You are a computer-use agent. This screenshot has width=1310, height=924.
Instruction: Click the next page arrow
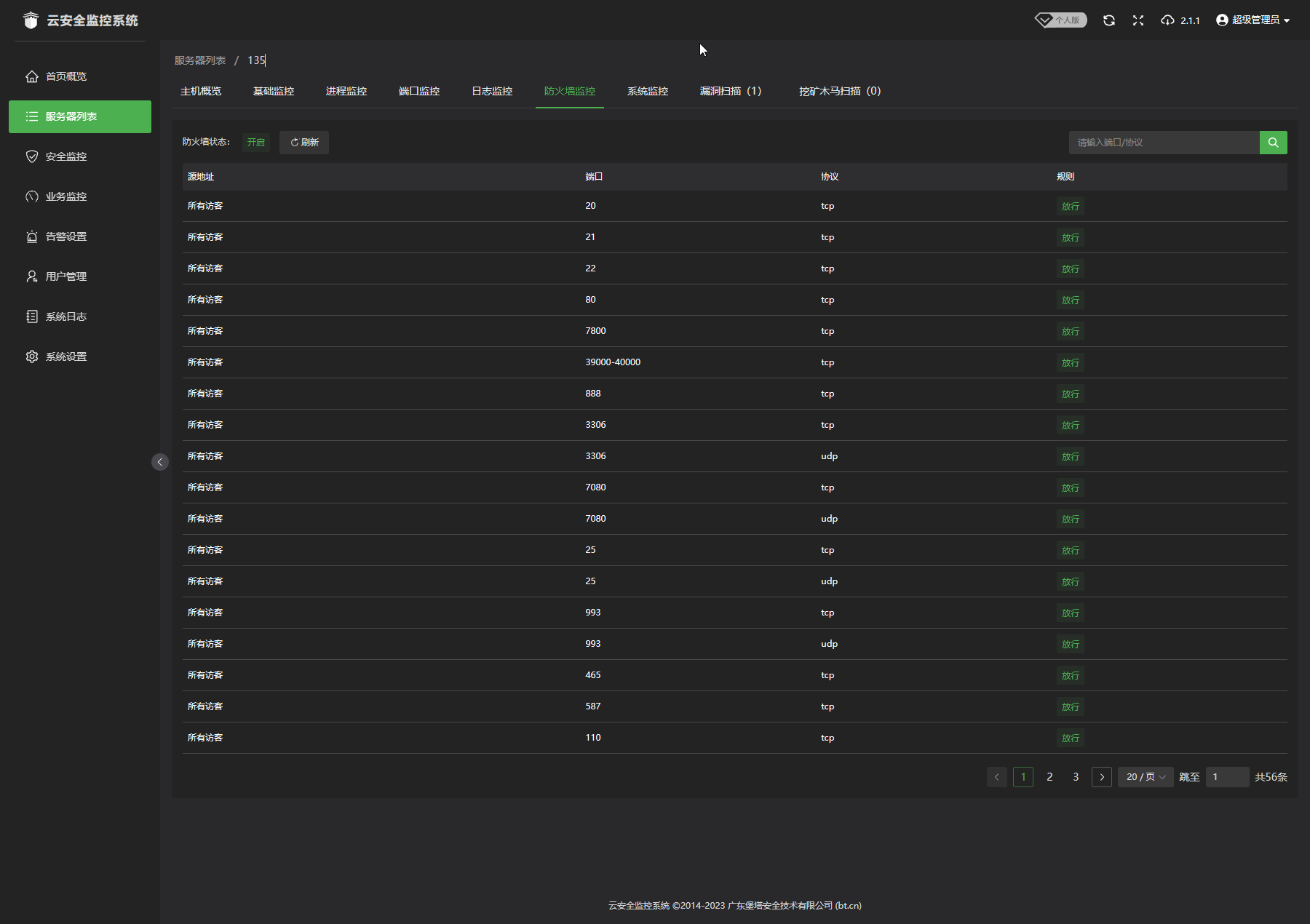(1101, 777)
